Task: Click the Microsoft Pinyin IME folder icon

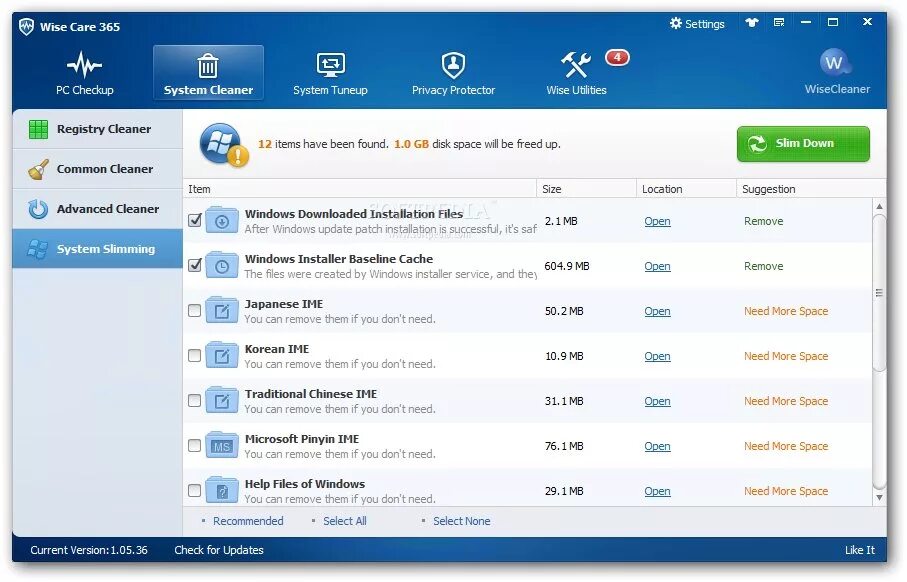Action: tap(222, 445)
